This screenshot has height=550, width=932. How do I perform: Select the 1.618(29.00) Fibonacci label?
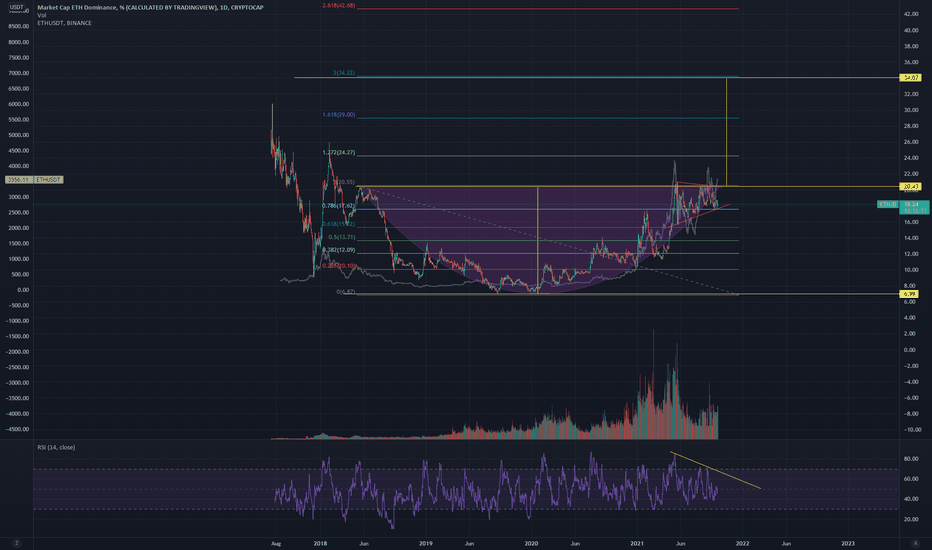[x=339, y=115]
